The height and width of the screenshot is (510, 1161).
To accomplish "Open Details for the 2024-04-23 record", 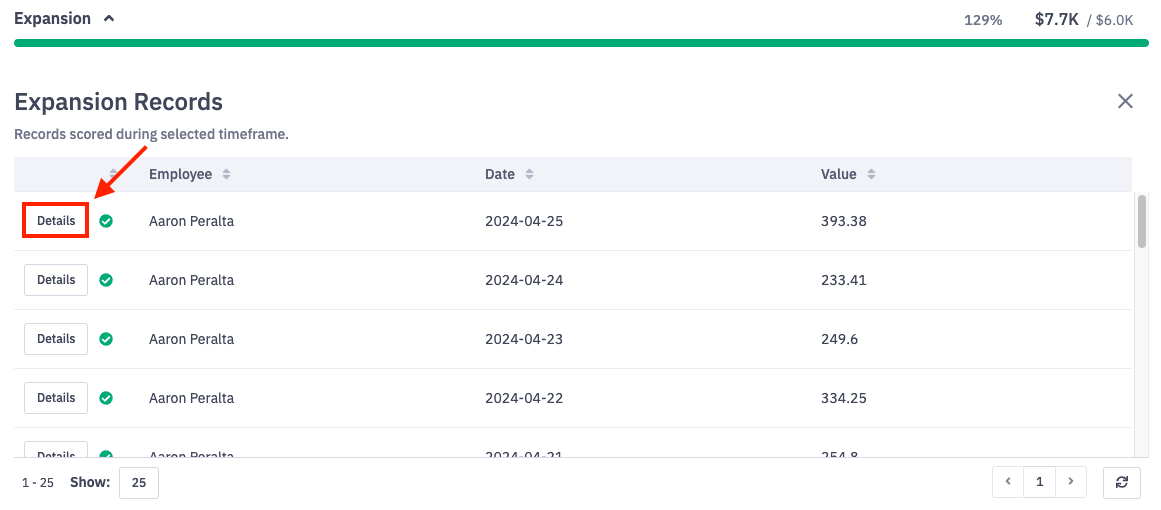I will [x=56, y=339].
